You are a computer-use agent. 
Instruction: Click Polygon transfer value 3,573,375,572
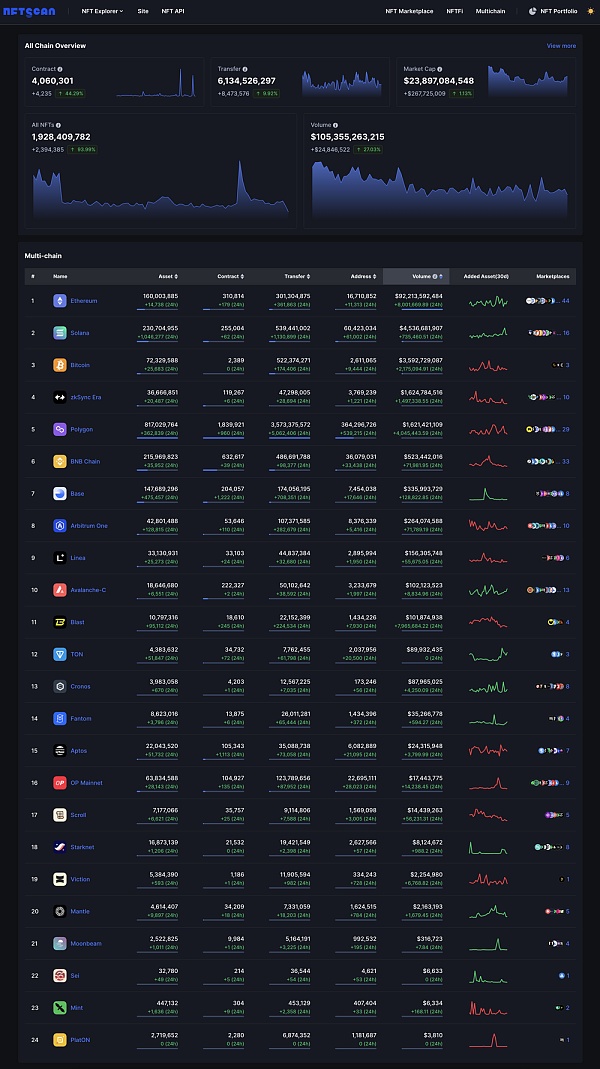pyautogui.click(x=288, y=425)
